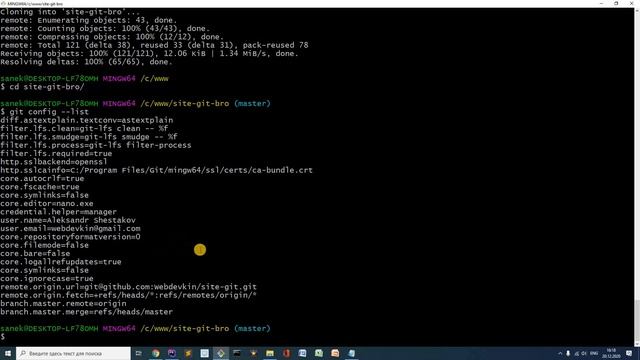Open Sublime Text from the taskbar
This screenshot has width=640, height=360.
[x=188, y=353]
